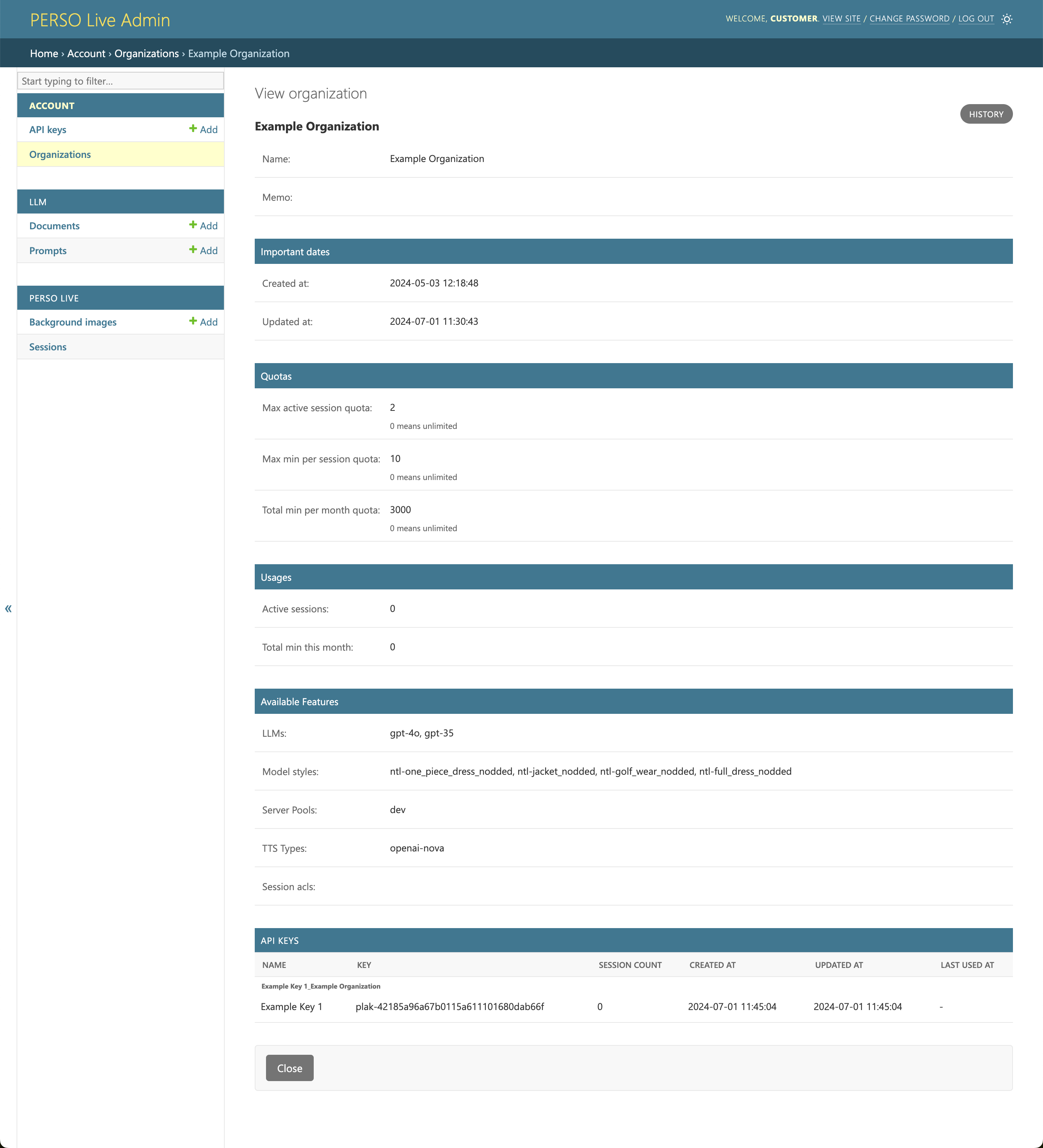The height and width of the screenshot is (1148, 1043).
Task: Open Account from the breadcrumb trail
Action: 86,53
